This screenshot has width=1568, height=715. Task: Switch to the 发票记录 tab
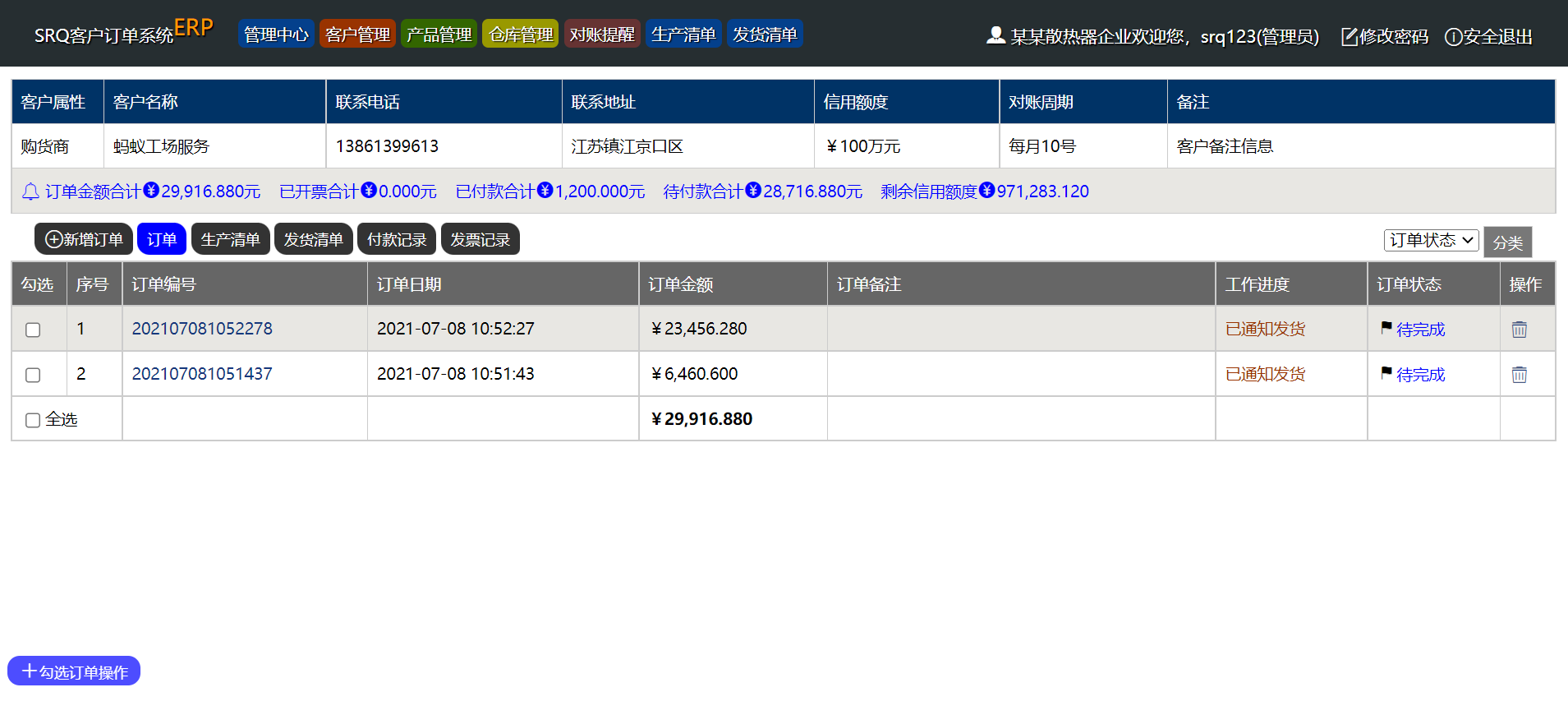[x=480, y=239]
